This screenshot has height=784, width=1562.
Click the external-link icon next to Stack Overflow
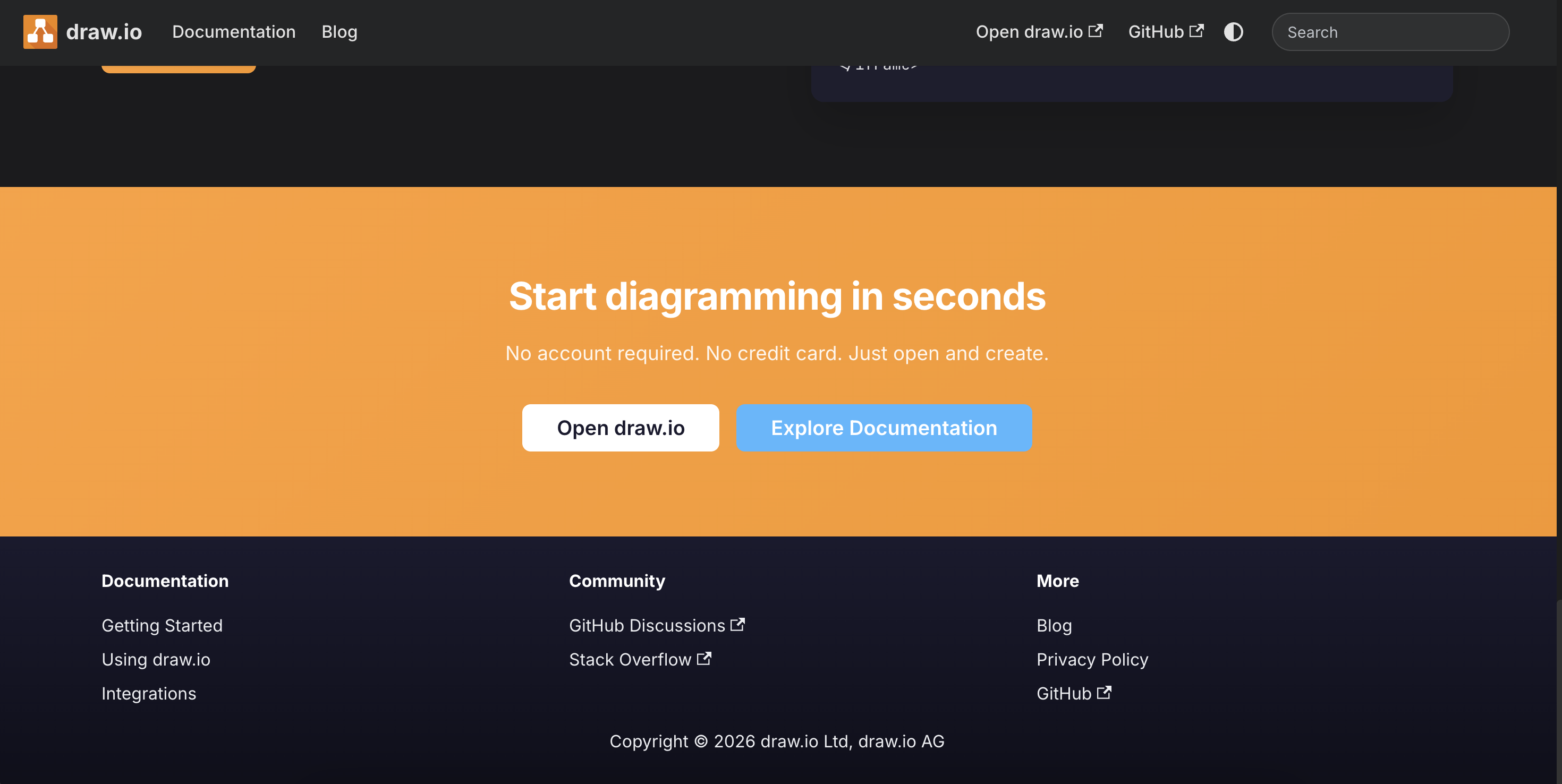point(704,658)
